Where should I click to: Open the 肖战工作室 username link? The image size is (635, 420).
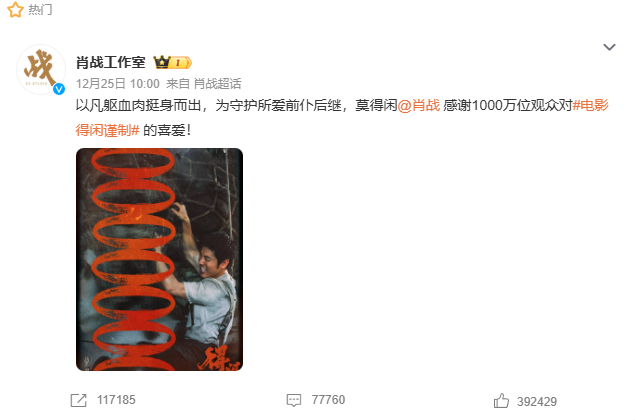click(111, 62)
